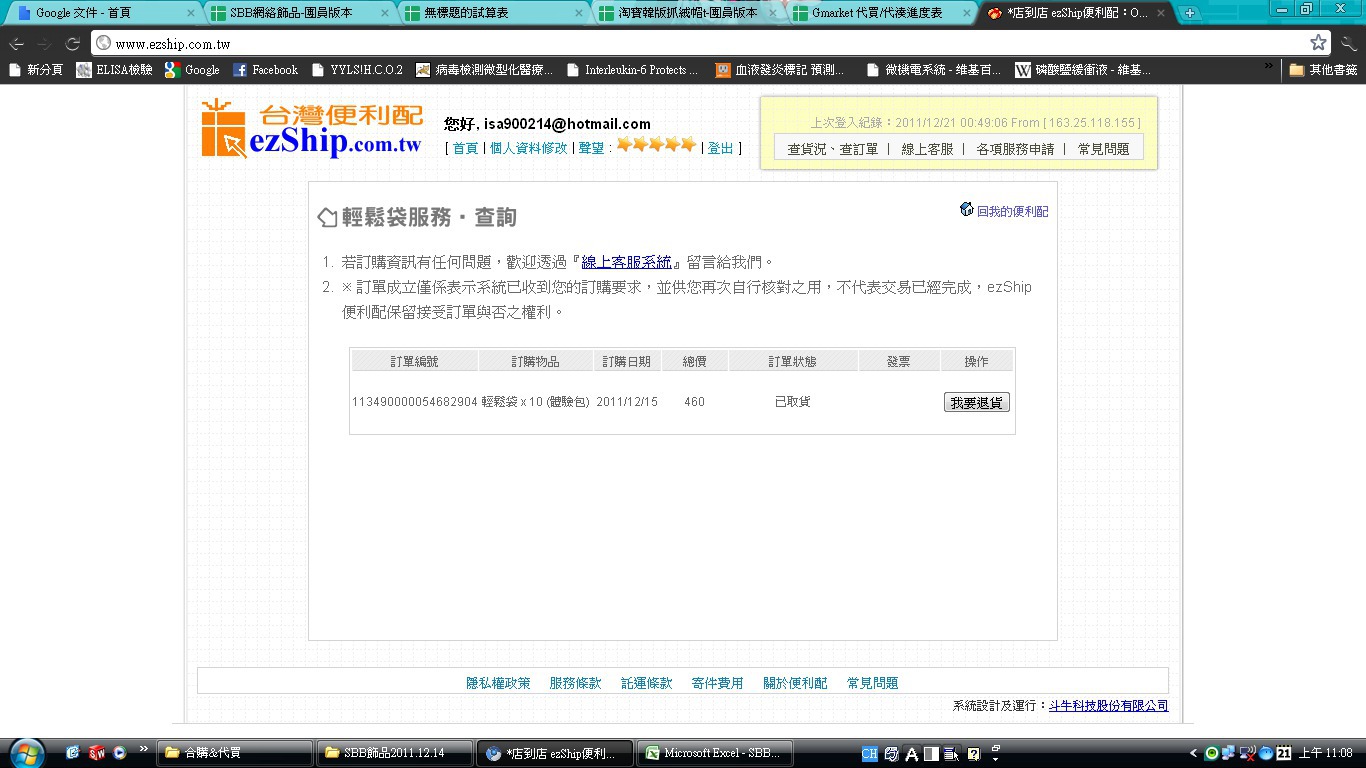Reload the ezShip page
The width and height of the screenshot is (1366, 768).
point(72,44)
